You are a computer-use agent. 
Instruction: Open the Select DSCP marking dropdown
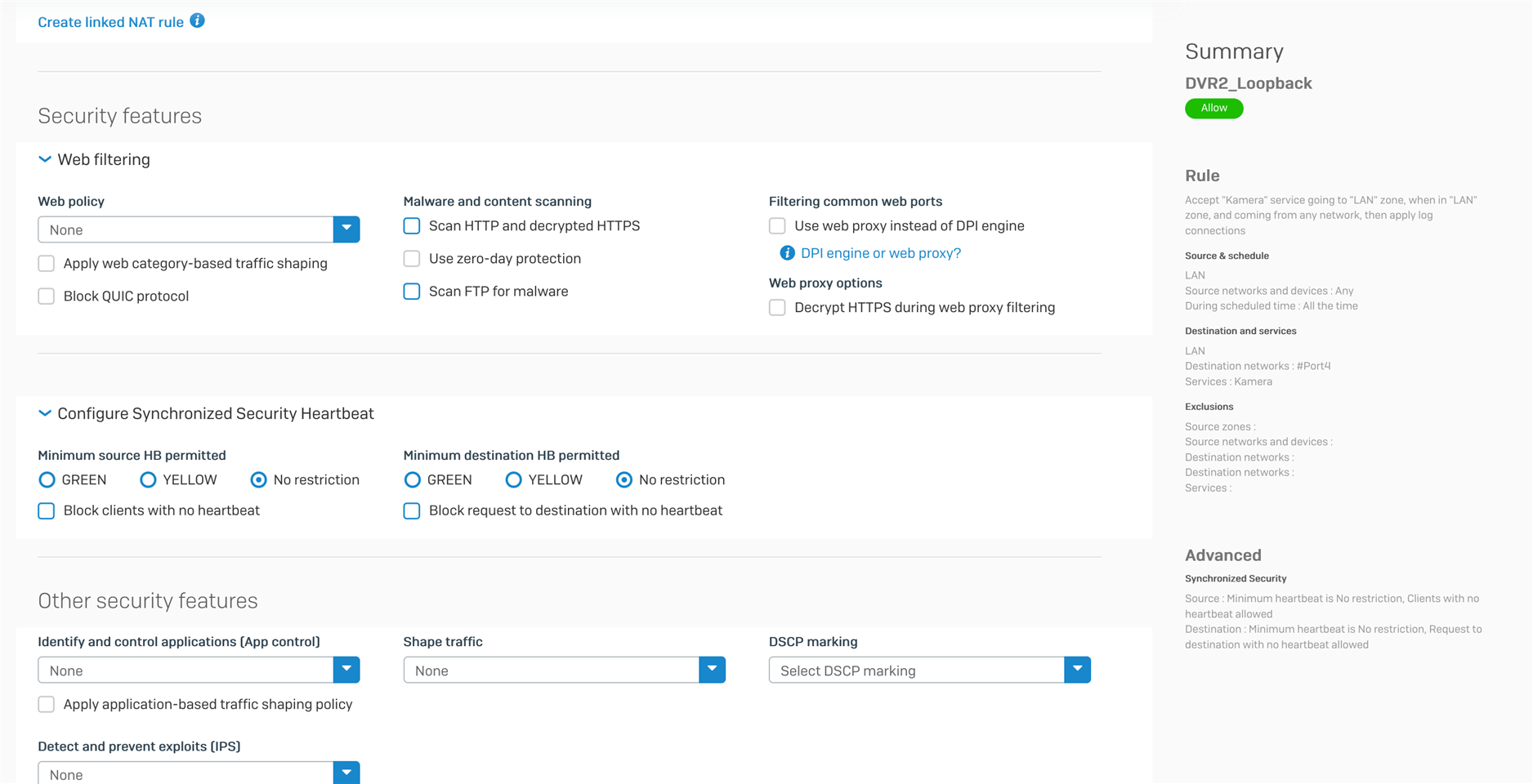pyautogui.click(x=929, y=670)
